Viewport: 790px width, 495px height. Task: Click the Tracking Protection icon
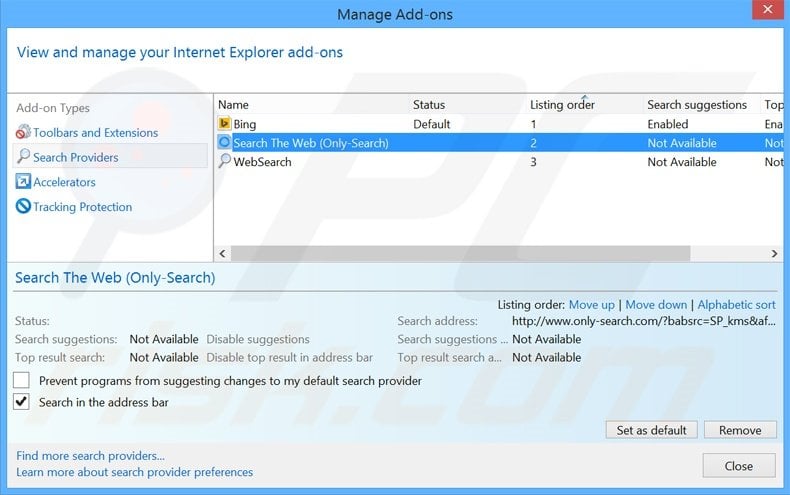tap(23, 206)
